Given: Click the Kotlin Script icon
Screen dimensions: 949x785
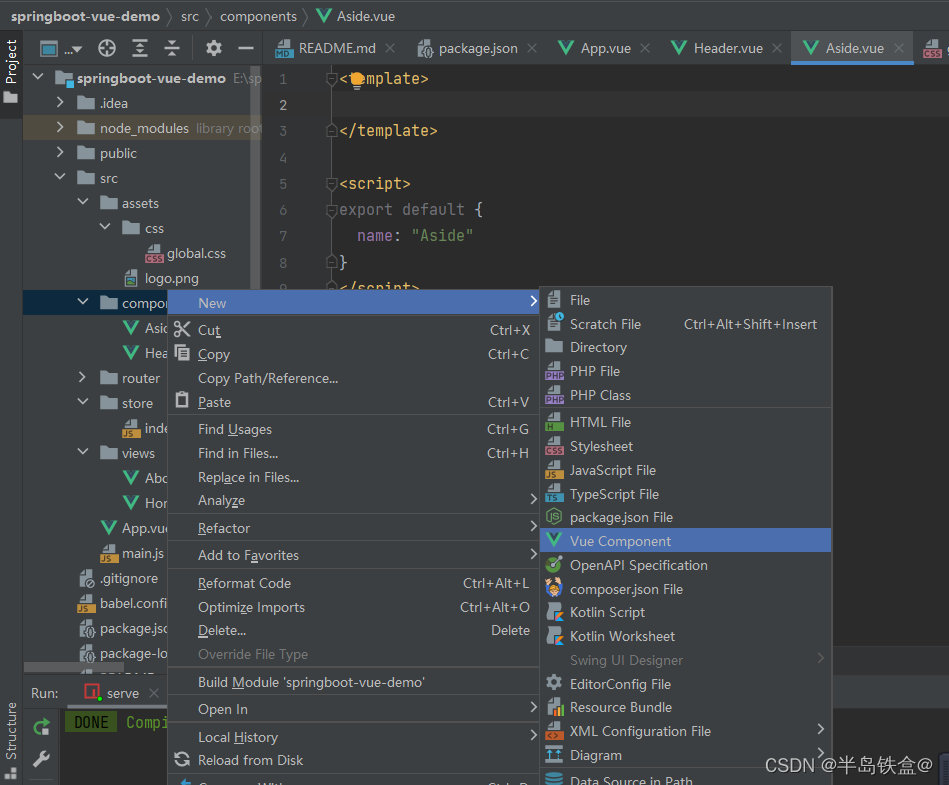Looking at the screenshot, I should (x=554, y=611).
